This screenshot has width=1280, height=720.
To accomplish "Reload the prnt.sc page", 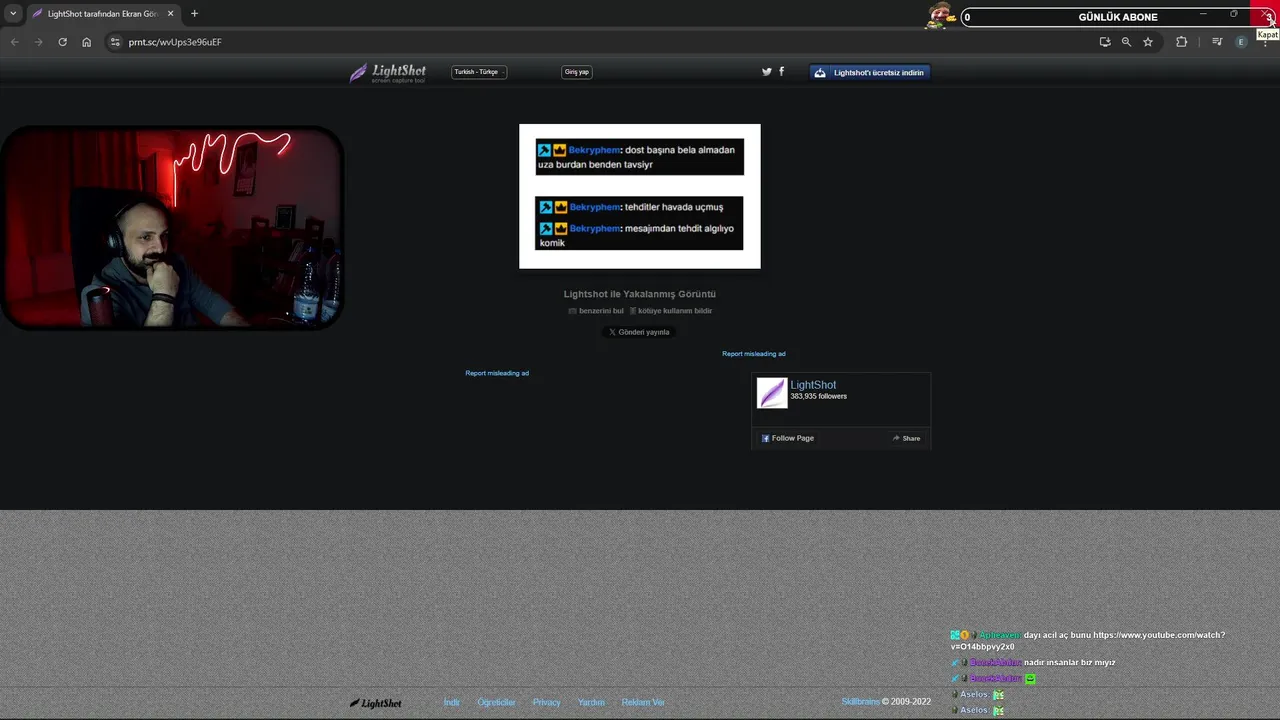I will click(62, 42).
